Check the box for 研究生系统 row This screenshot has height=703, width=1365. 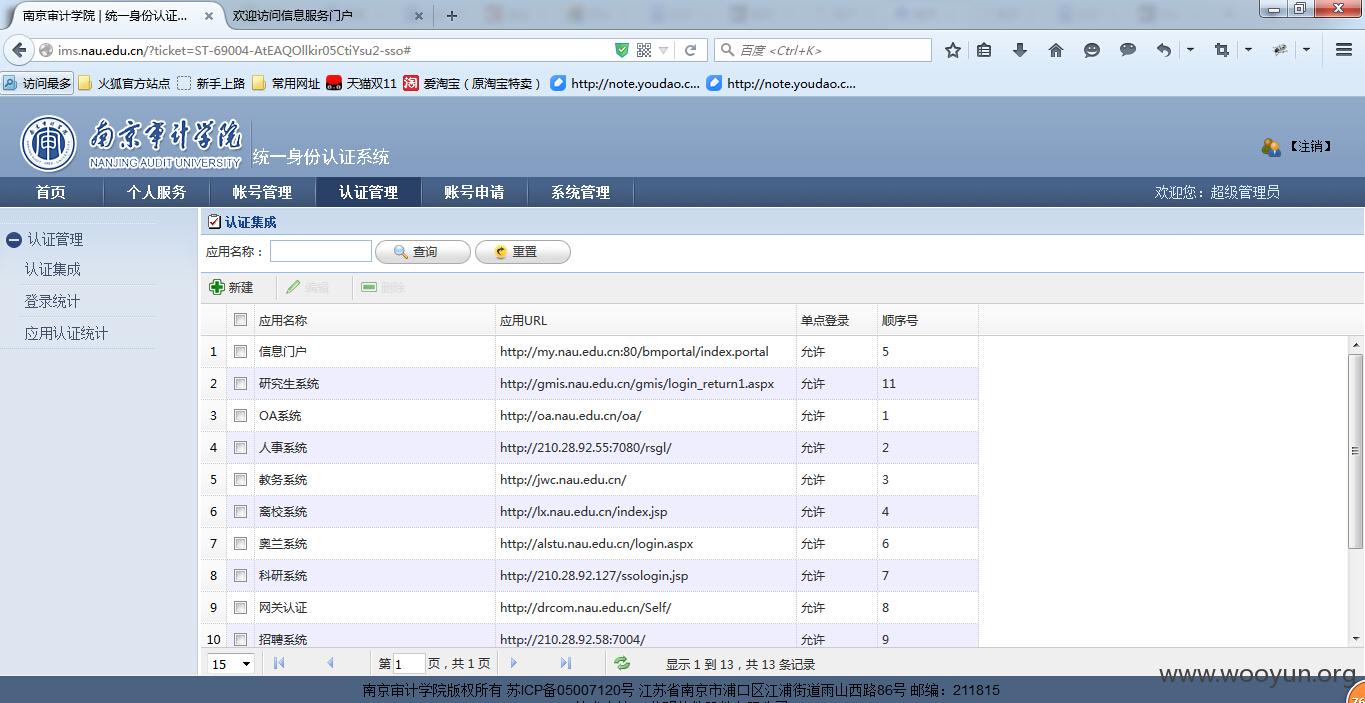click(240, 384)
